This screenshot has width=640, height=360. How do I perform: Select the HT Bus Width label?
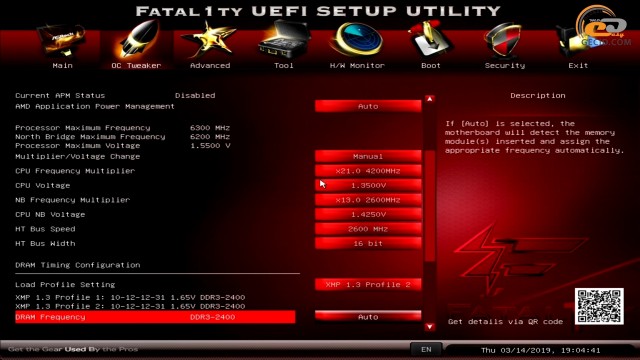point(45,243)
